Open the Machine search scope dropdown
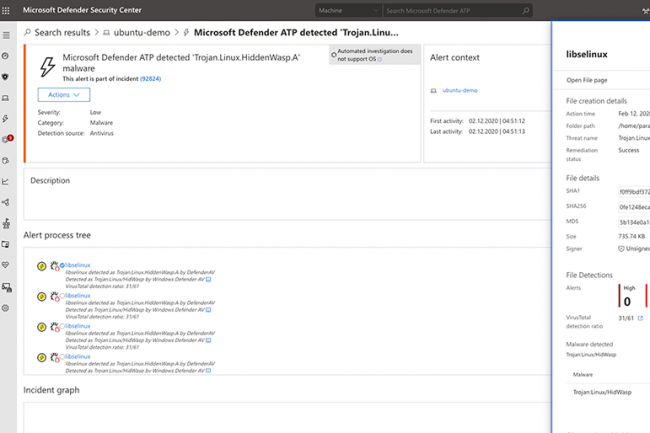 pos(348,10)
